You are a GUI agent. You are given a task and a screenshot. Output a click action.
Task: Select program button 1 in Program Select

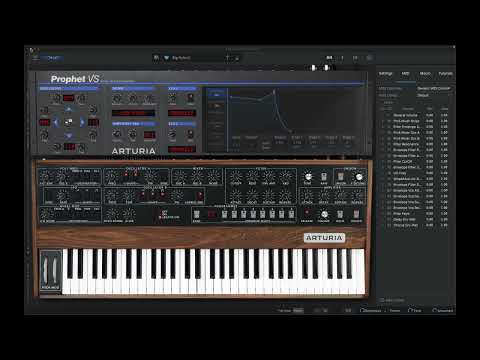click(x=225, y=214)
